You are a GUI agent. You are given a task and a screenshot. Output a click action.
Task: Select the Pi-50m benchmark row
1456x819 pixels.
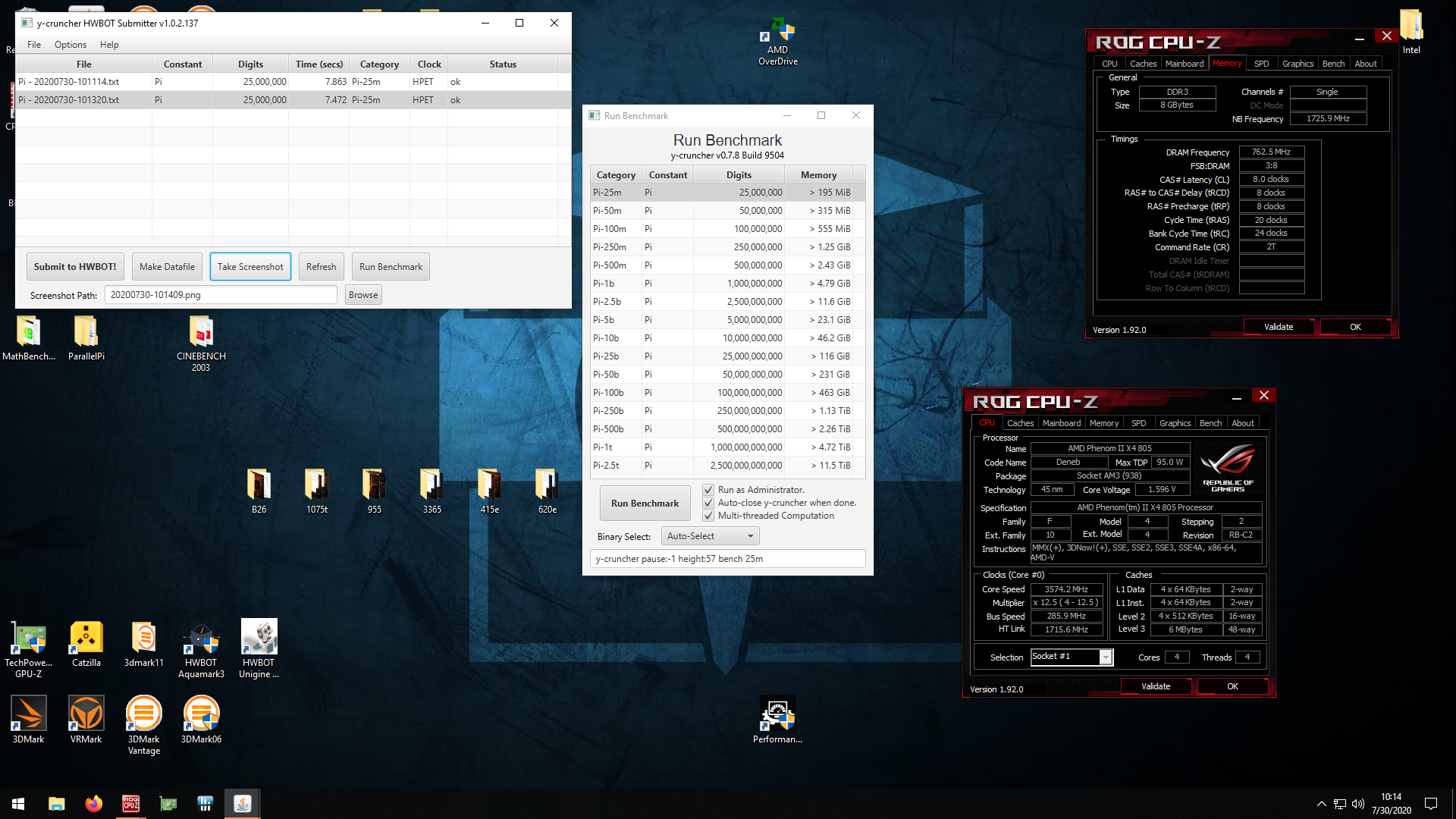727,211
